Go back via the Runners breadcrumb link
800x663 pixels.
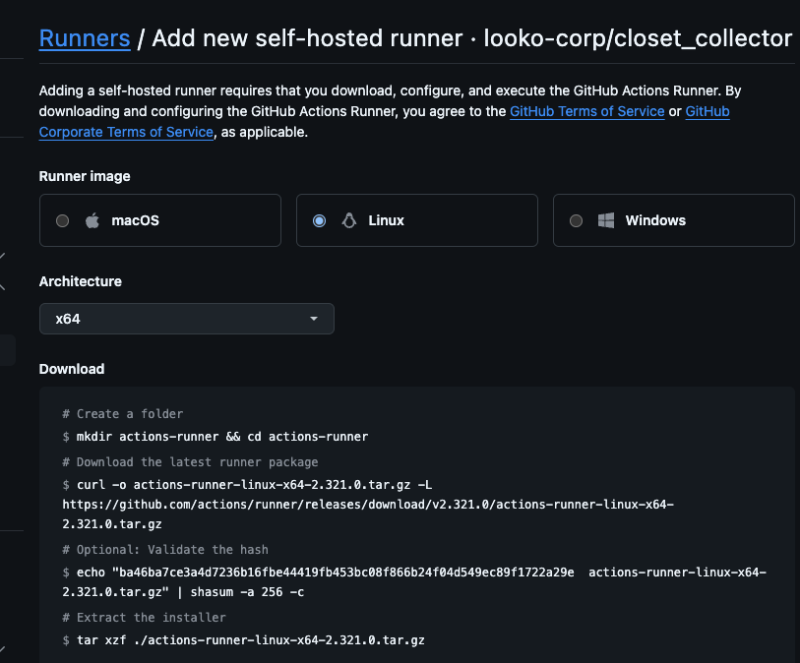pyautogui.click(x=84, y=39)
